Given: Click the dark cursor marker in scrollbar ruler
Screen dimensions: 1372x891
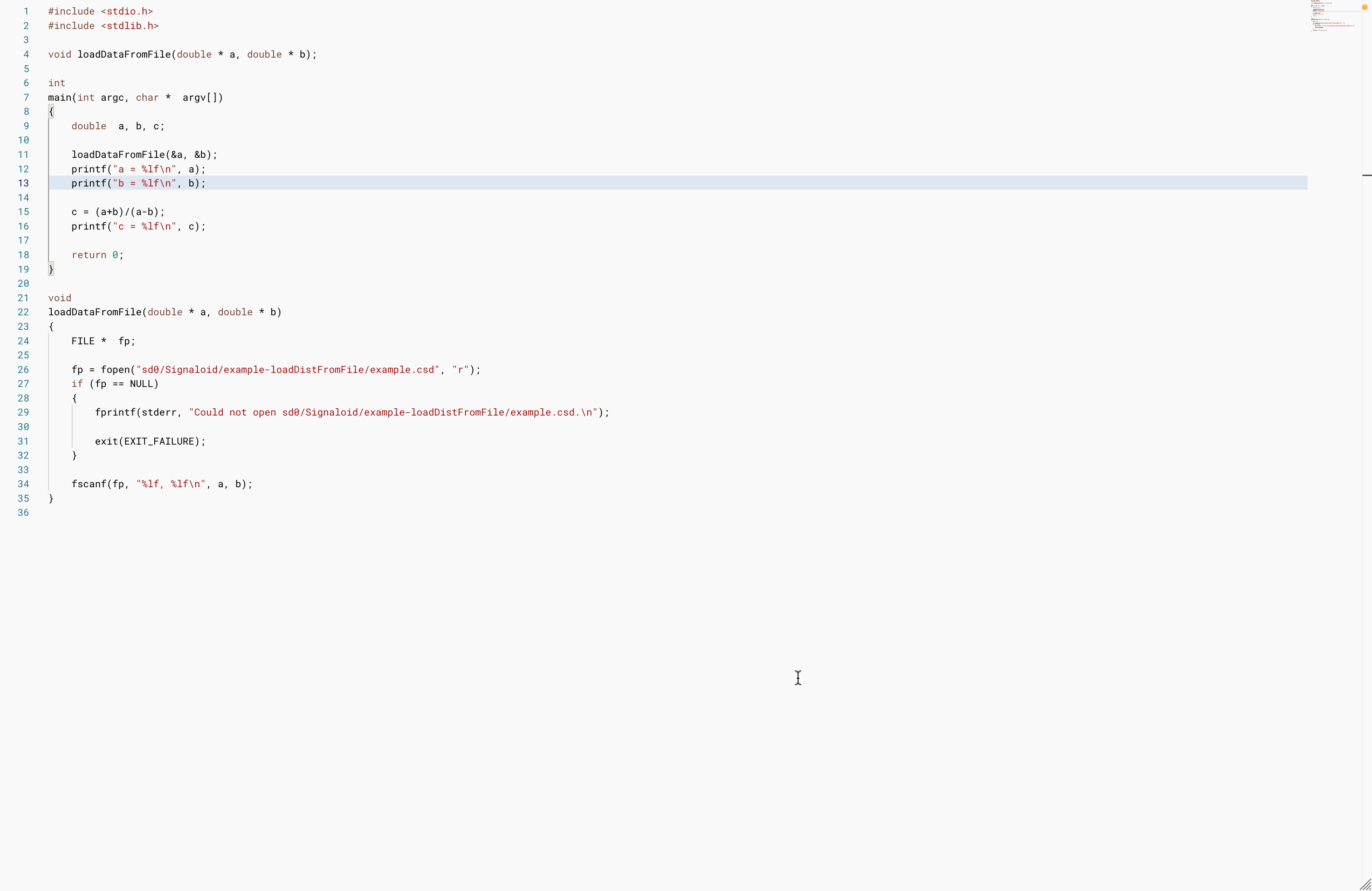Looking at the screenshot, I should (x=1367, y=175).
